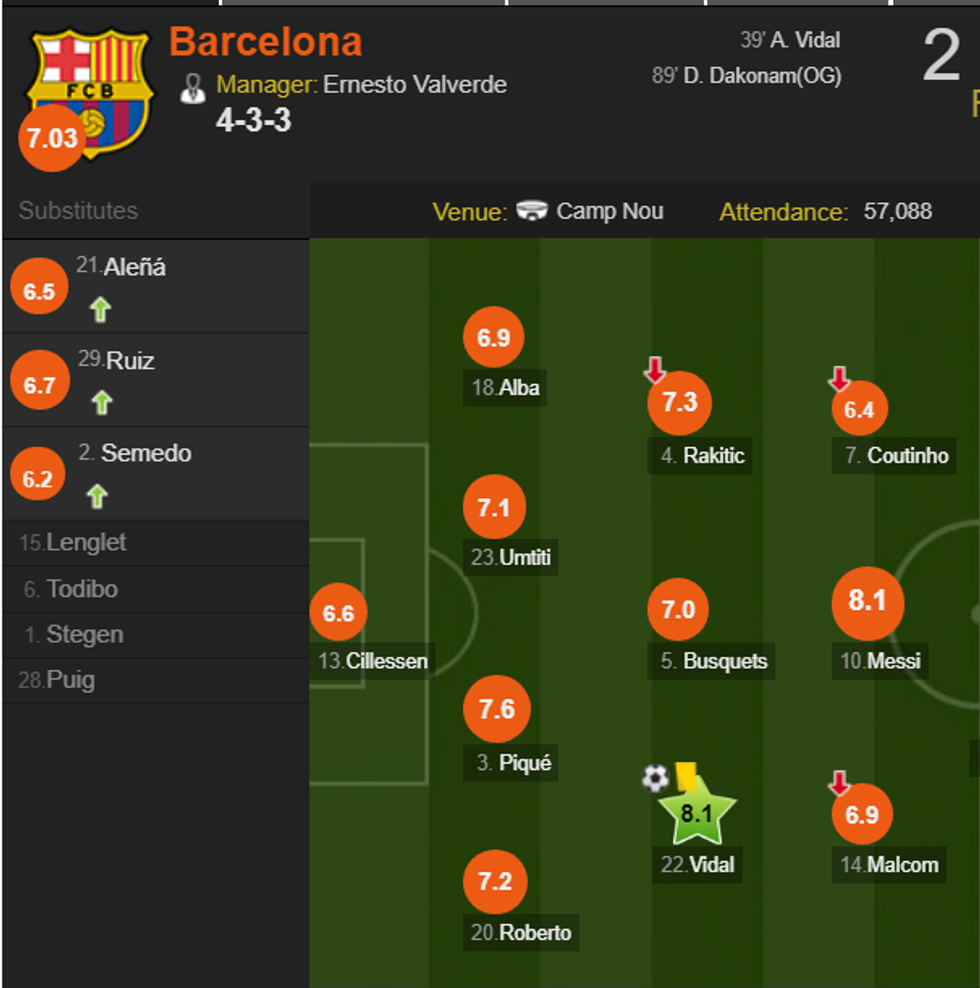Click Aleñá's green substitution arrow

coord(99,310)
